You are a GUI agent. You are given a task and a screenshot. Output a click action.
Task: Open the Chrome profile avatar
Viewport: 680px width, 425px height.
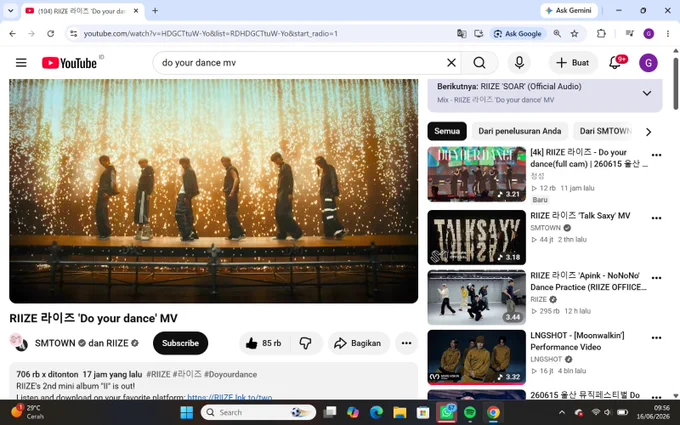point(648,33)
